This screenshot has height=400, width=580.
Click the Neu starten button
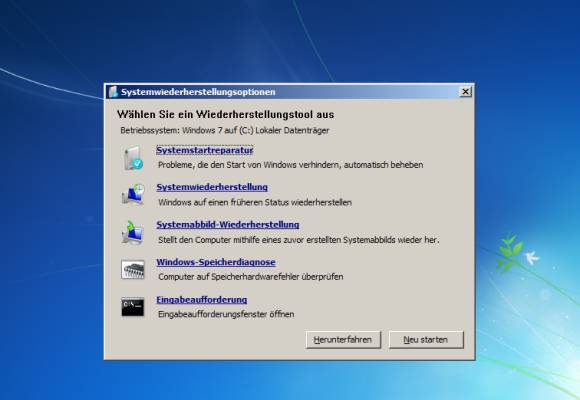(x=426, y=340)
